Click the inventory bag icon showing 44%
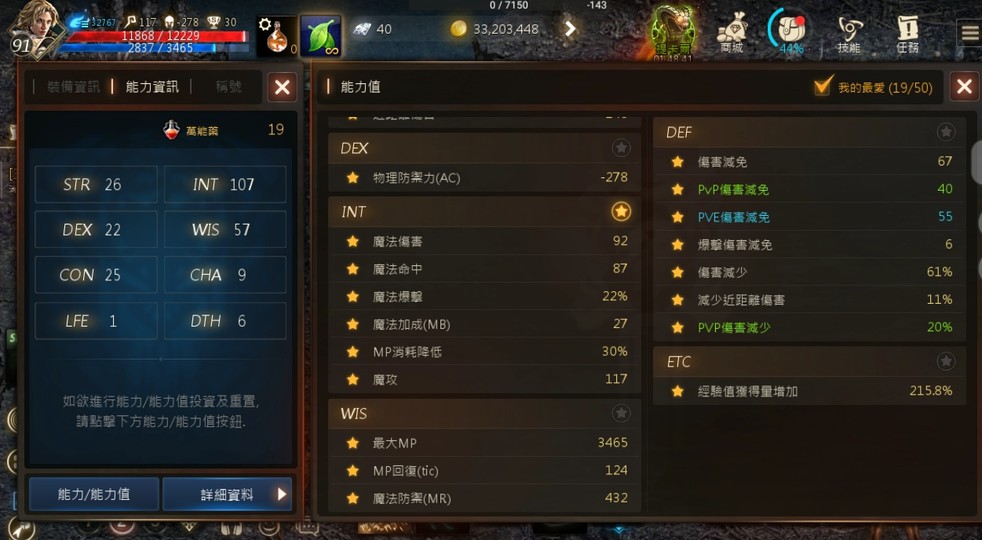Image resolution: width=982 pixels, height=540 pixels. 790,31
